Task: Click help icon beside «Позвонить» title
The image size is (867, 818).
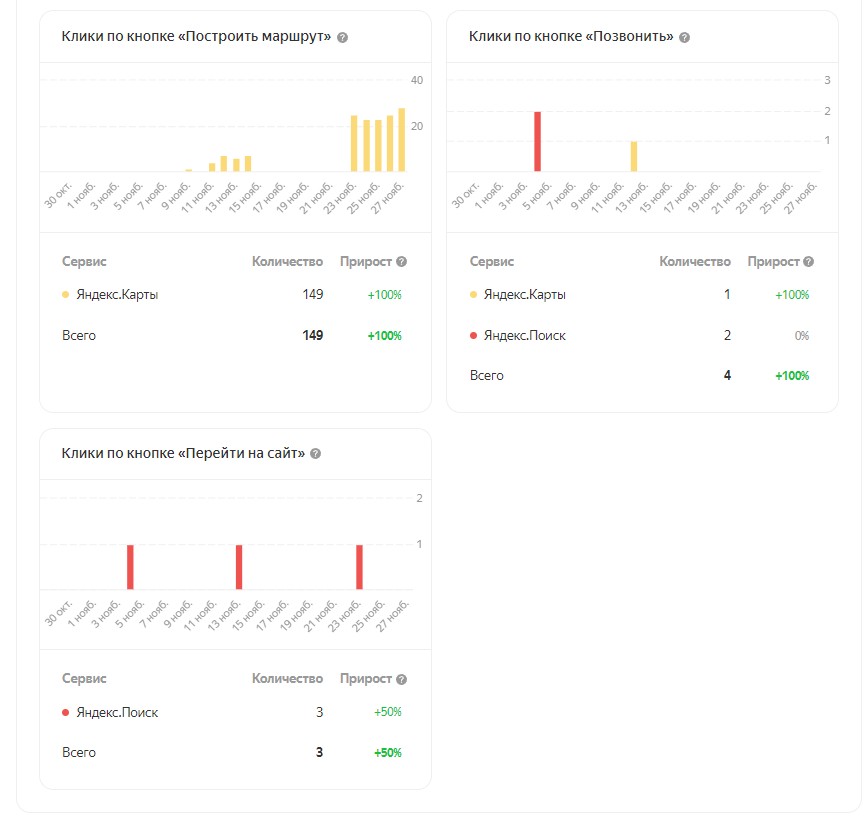Action: pos(684,37)
